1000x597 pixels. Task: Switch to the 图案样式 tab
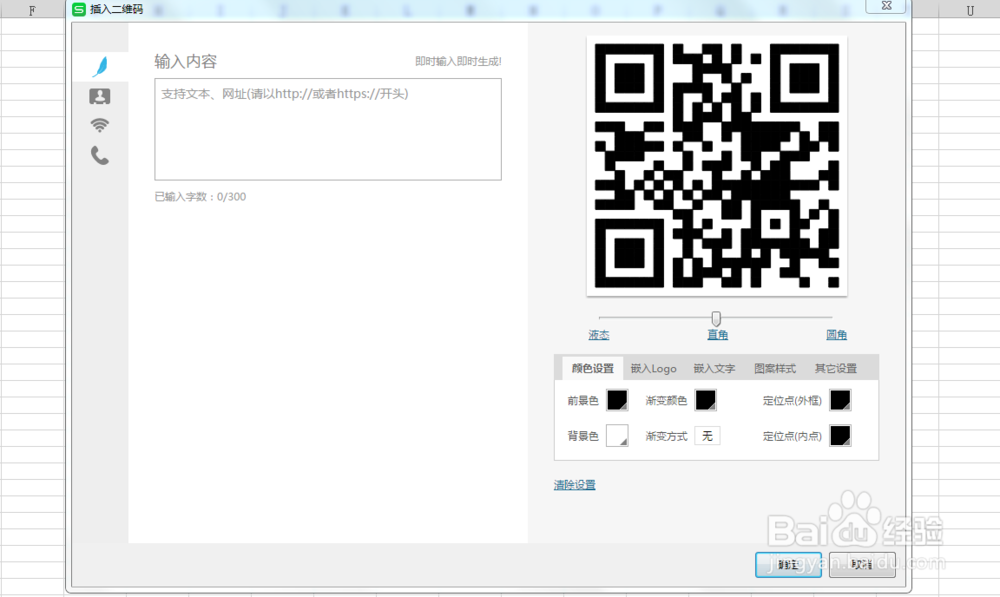(775, 368)
